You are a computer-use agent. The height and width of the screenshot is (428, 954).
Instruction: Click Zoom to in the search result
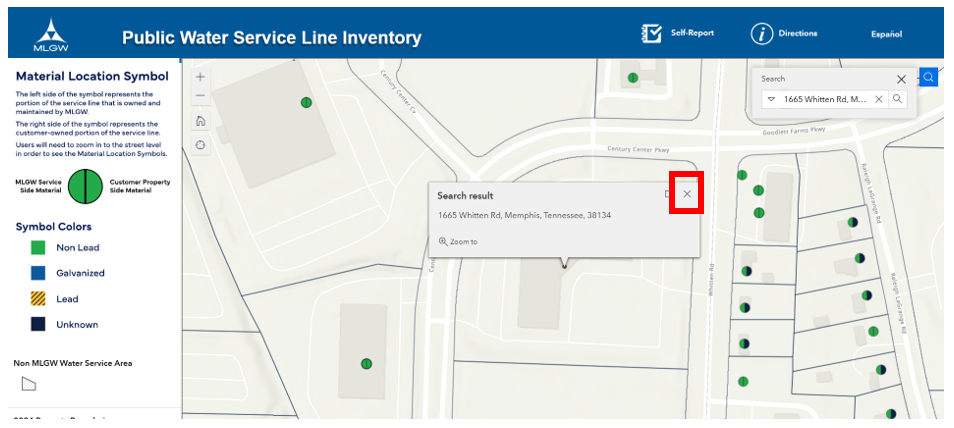coord(458,242)
